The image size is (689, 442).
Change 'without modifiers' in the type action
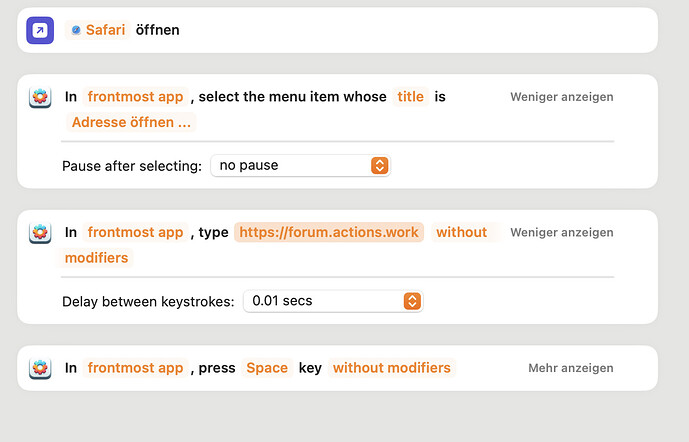pos(461,232)
